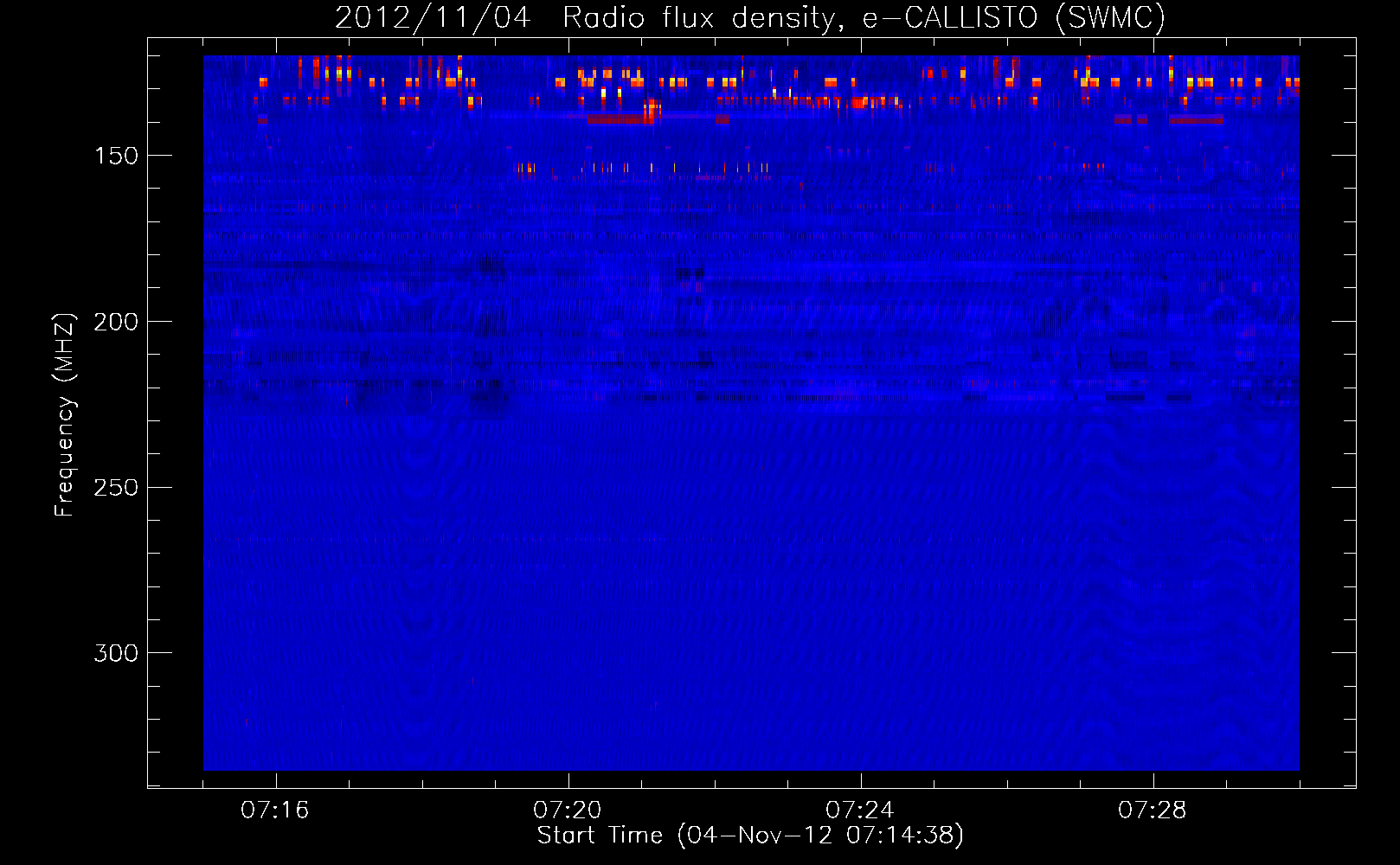Click the "Frequency (MHZ)" axis label
The height and width of the screenshot is (865, 1400).
65,414
